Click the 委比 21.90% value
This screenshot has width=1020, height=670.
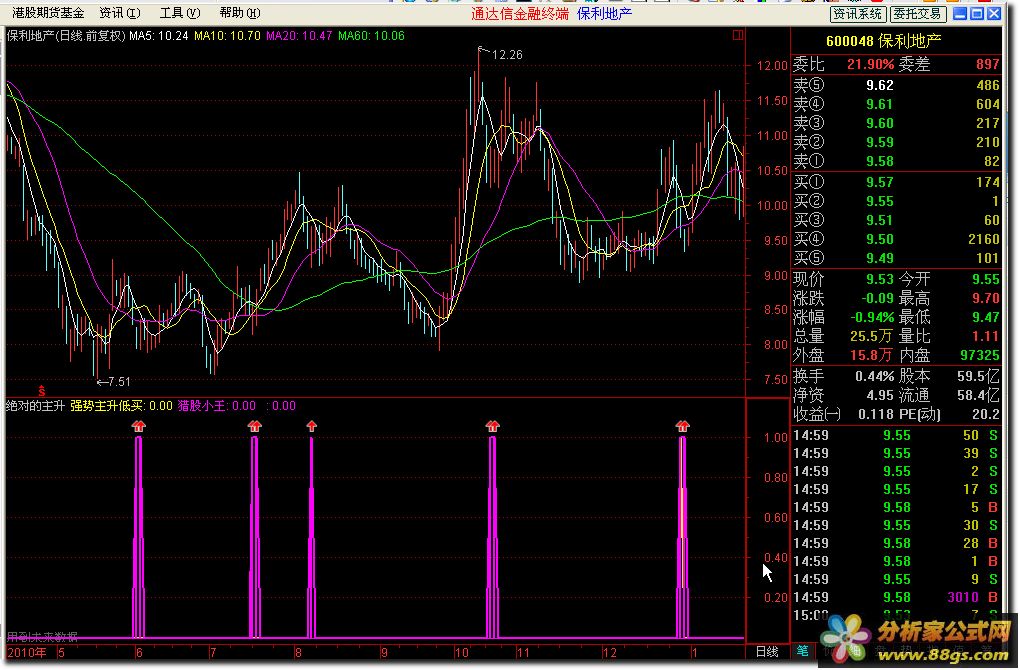pos(870,64)
